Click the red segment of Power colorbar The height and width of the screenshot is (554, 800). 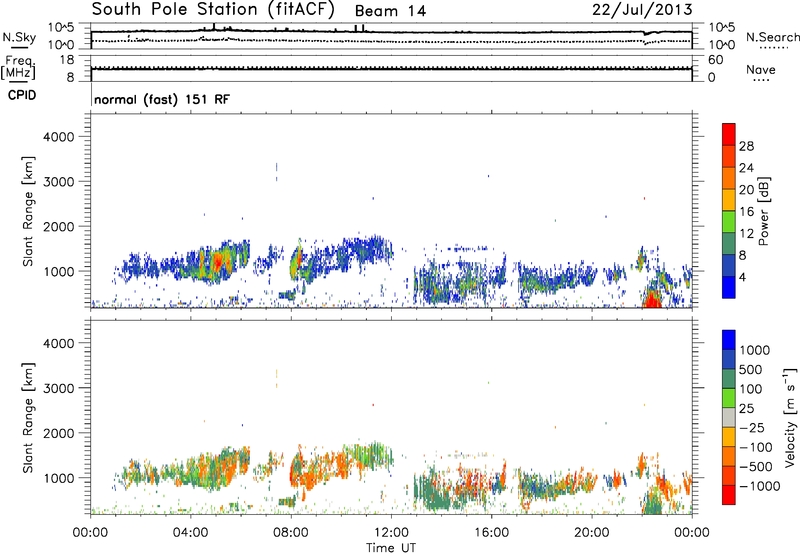click(x=729, y=134)
